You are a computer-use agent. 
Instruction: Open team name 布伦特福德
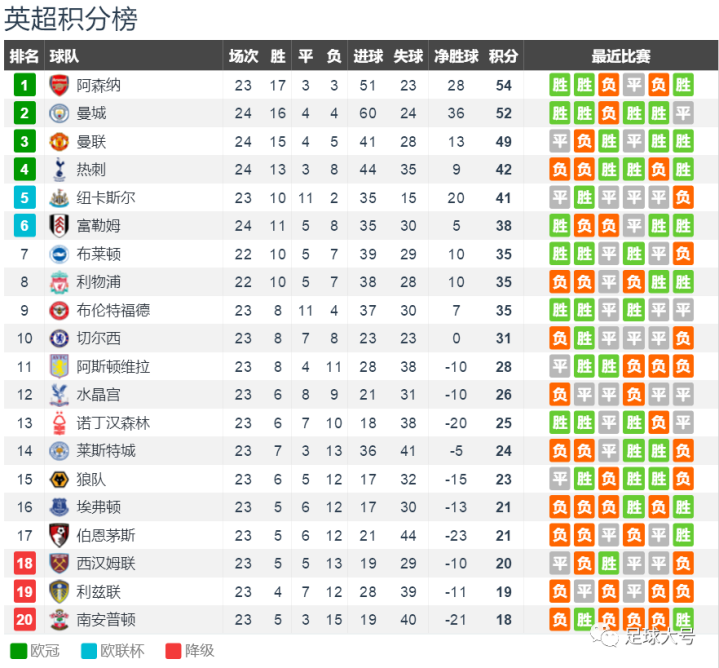click(113, 310)
